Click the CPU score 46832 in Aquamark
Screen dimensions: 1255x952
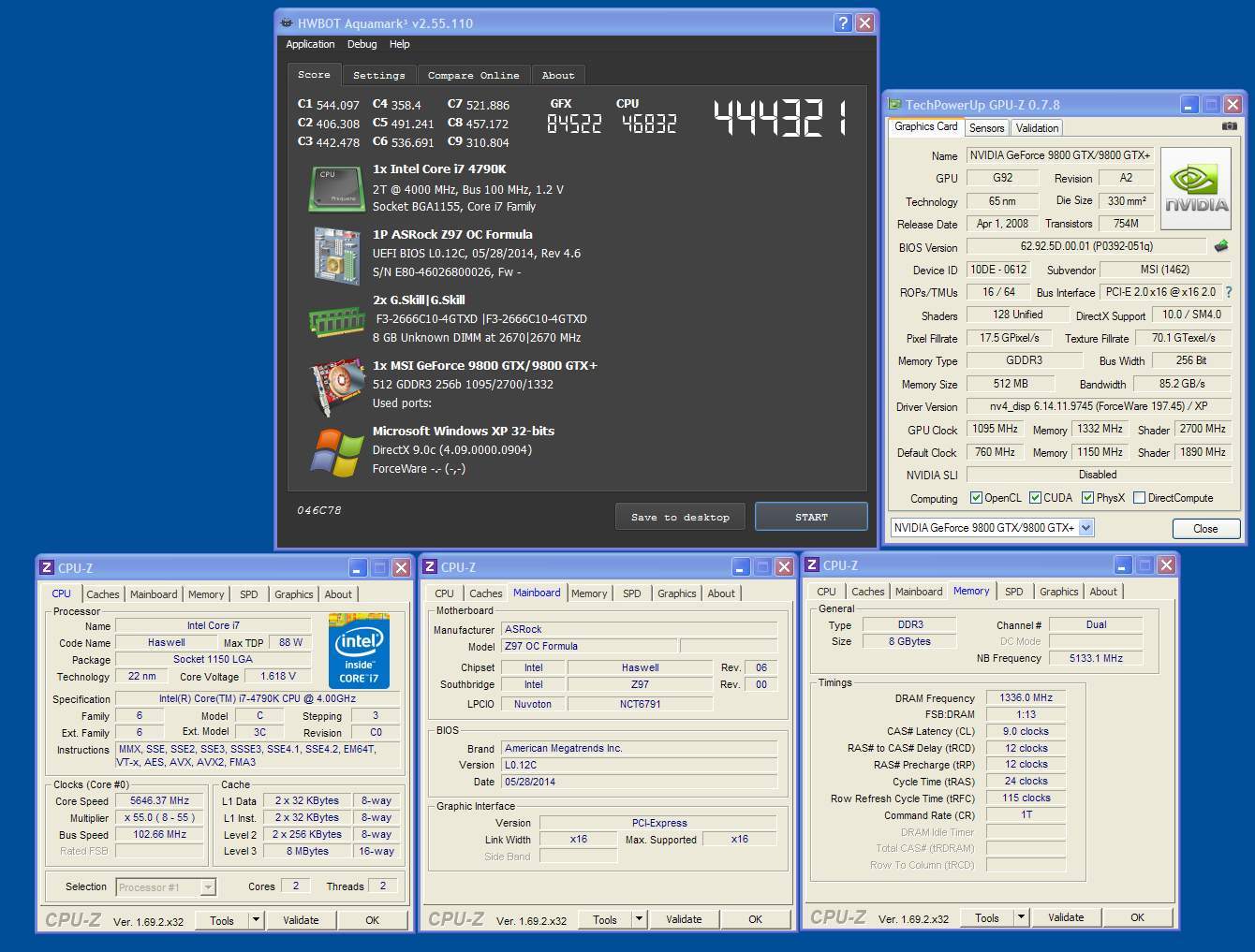coord(648,124)
